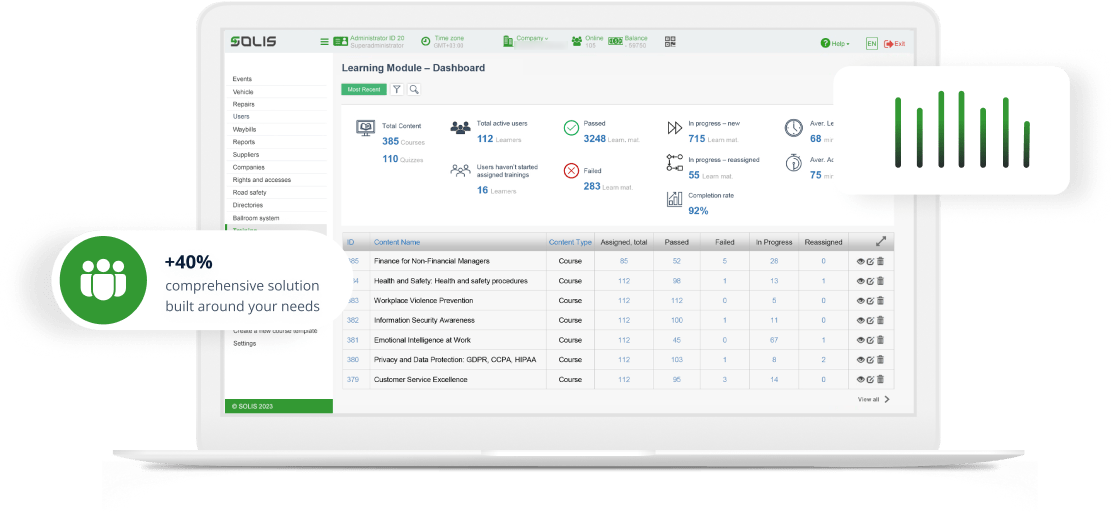Delete the Health and Safety procedures course

coord(880,281)
